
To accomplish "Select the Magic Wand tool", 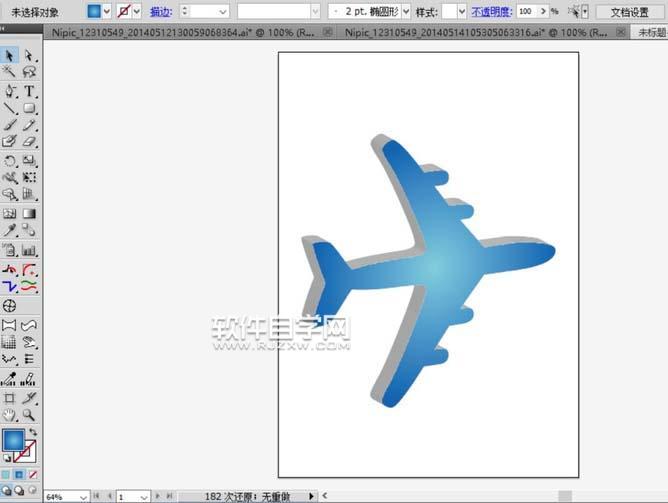I will (9, 72).
